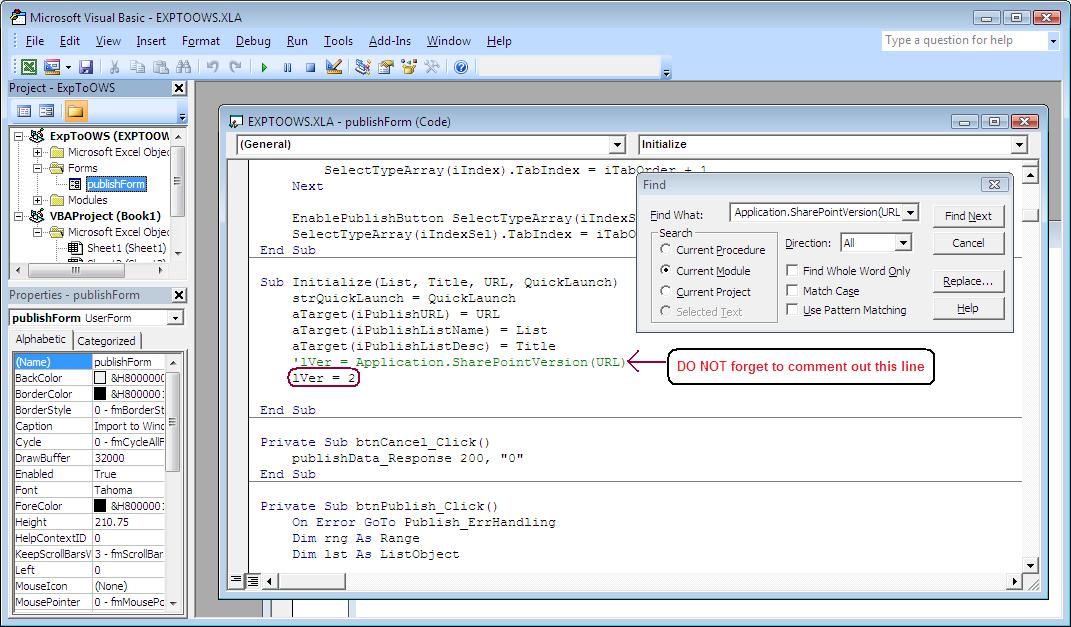Click Help button in Find dialog
Image resolution: width=1071 pixels, height=627 pixels.
(968, 308)
